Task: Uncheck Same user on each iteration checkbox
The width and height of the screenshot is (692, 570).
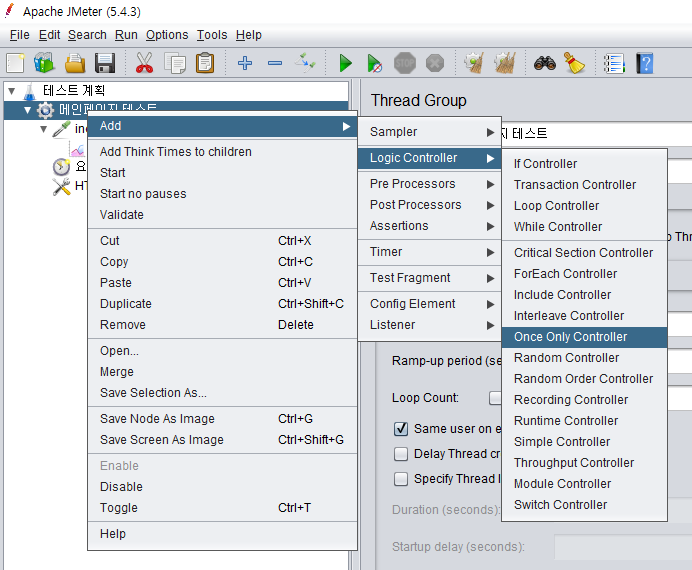Action: point(401,429)
